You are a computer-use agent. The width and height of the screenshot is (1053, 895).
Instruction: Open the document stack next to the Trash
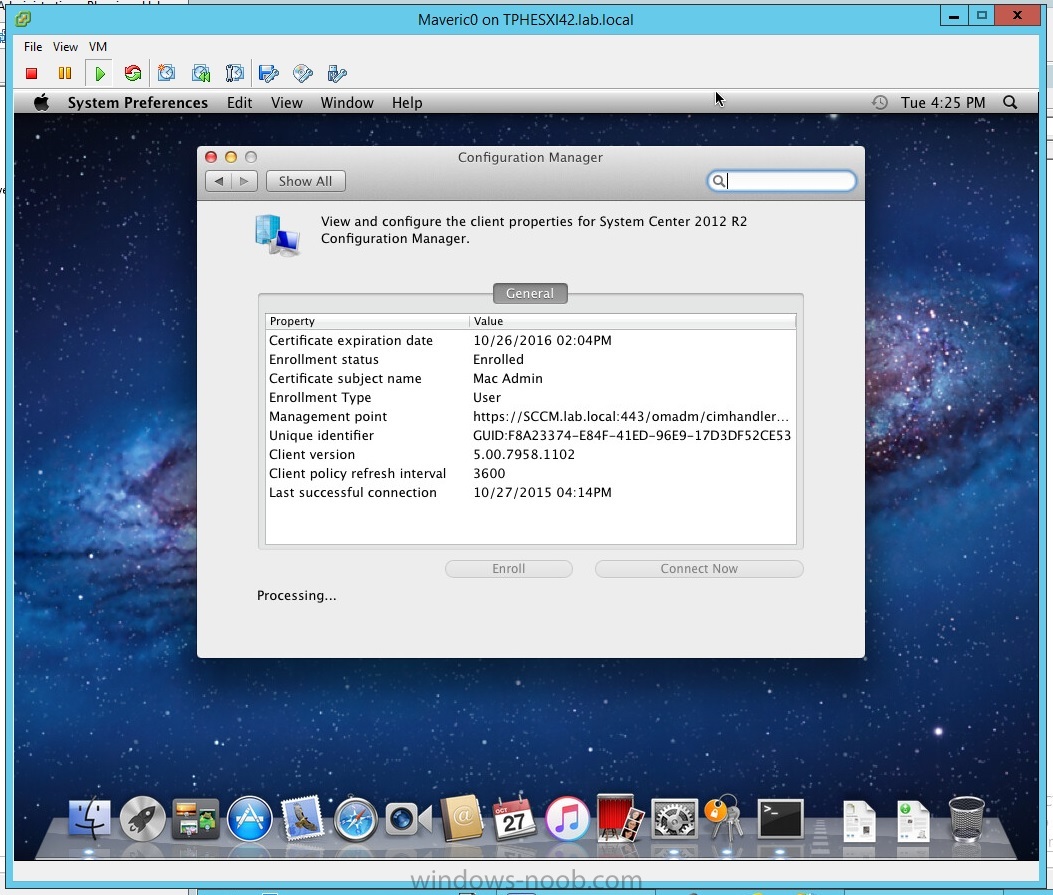[913, 821]
